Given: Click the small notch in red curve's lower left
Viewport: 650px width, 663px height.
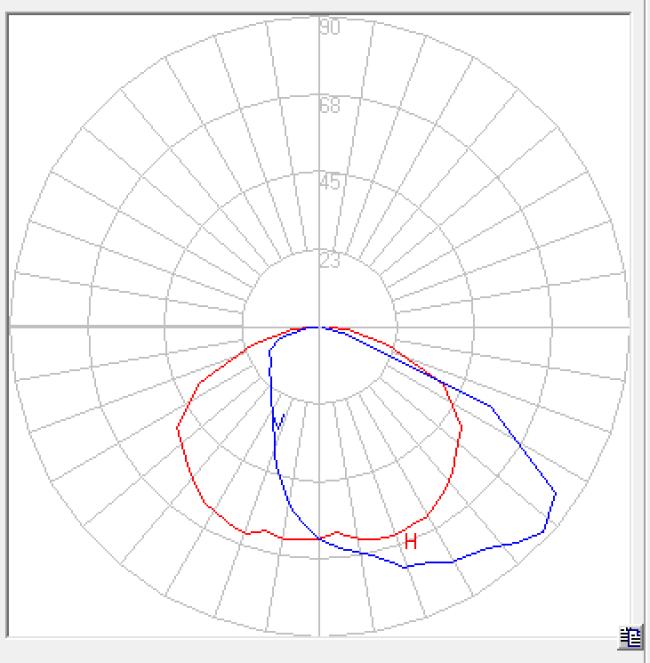Looking at the screenshot, I should click(x=262, y=530).
